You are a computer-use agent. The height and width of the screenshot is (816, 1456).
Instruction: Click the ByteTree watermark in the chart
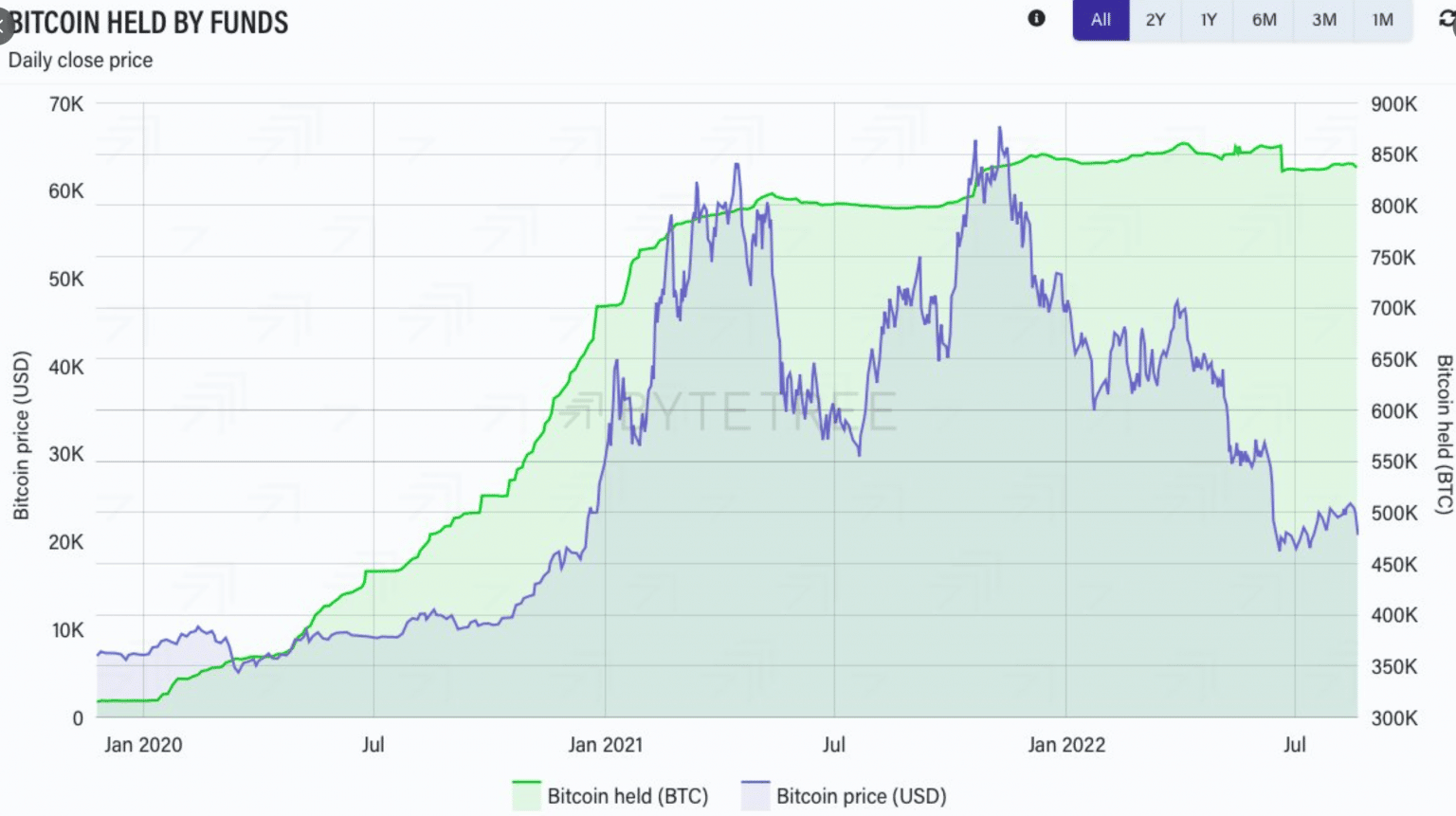[730, 411]
